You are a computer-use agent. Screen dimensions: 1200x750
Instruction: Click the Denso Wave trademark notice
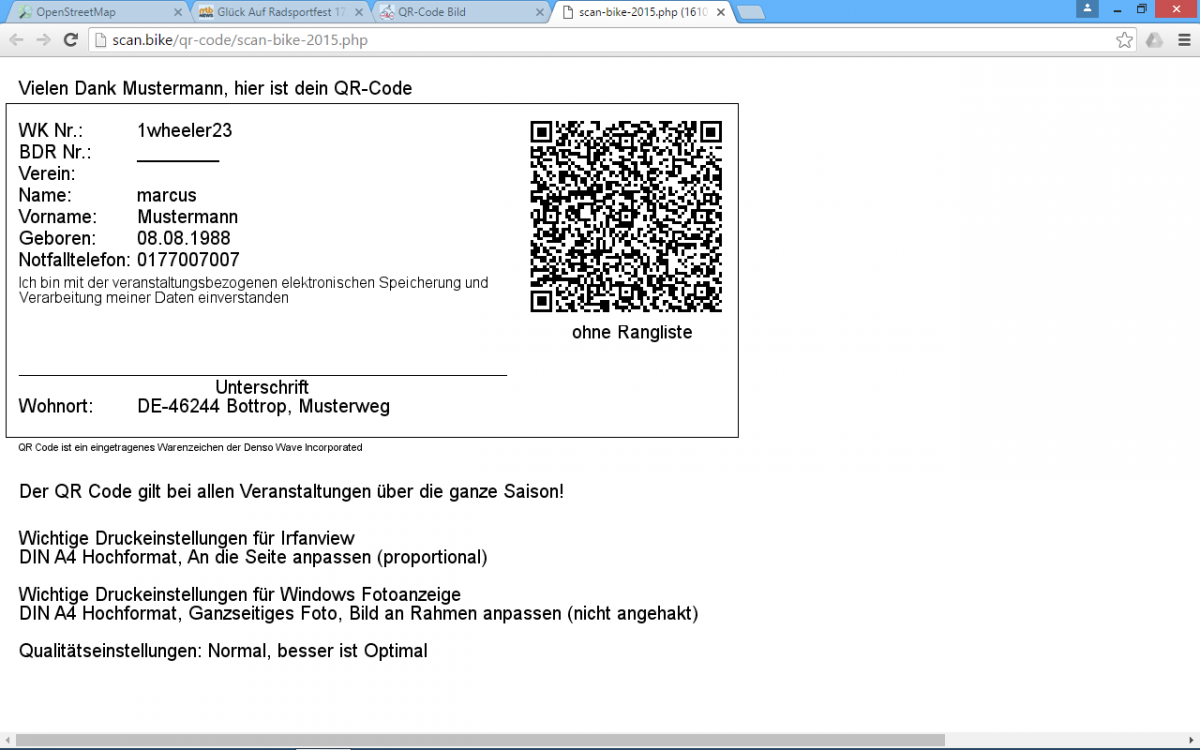(x=190, y=448)
